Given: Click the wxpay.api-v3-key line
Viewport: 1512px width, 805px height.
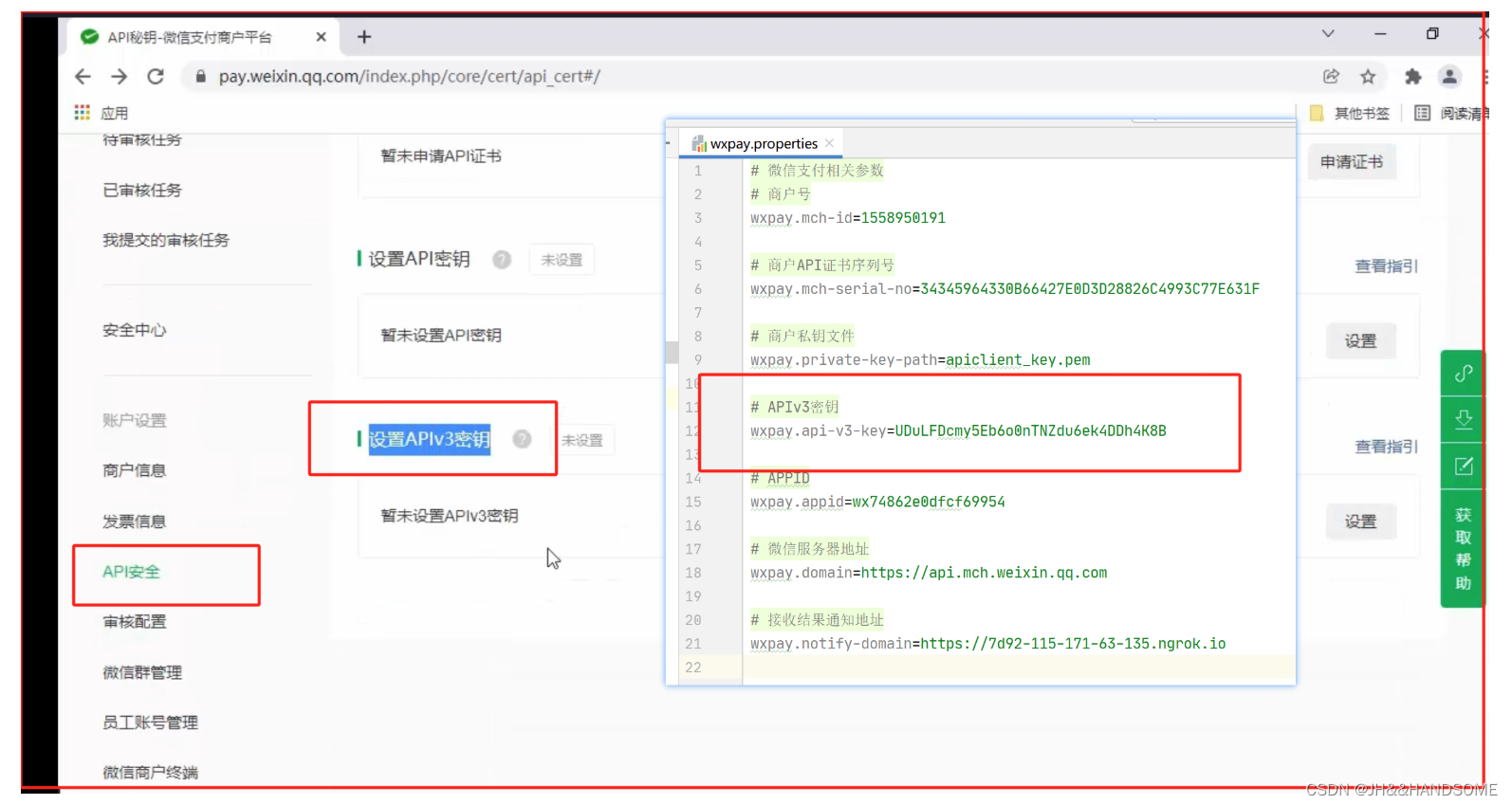Looking at the screenshot, I should [x=958, y=431].
